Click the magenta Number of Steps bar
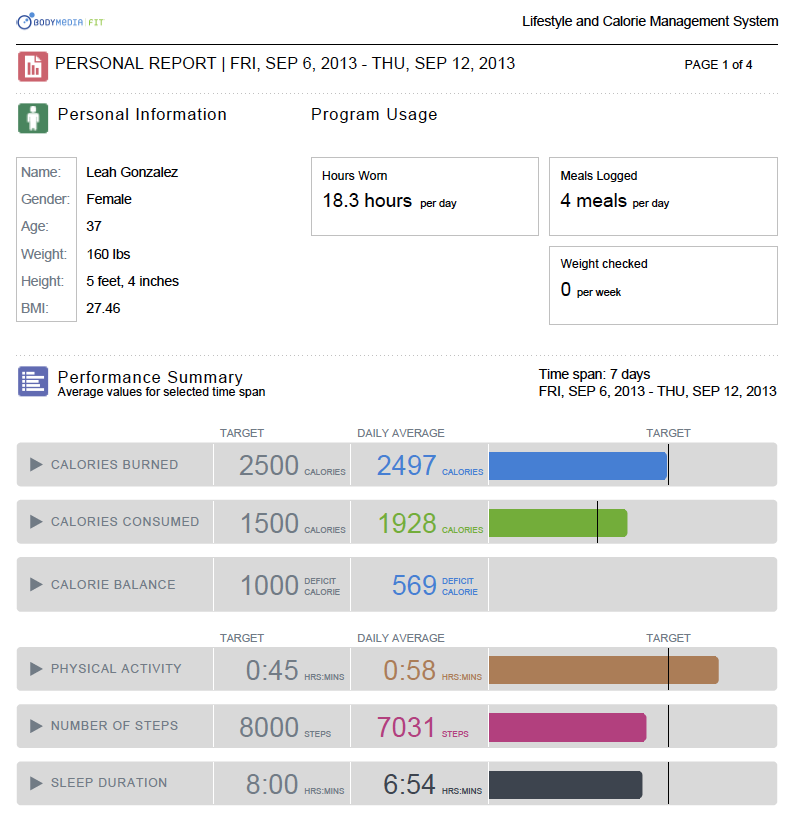The width and height of the screenshot is (796, 815). (x=567, y=727)
